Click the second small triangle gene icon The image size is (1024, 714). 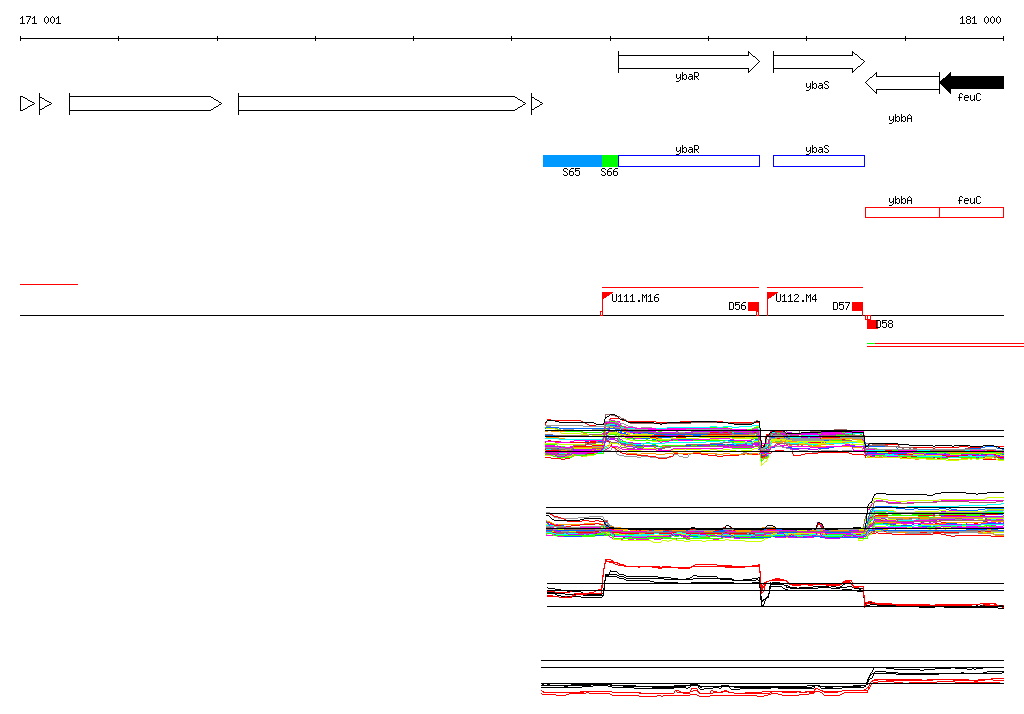coord(45,103)
